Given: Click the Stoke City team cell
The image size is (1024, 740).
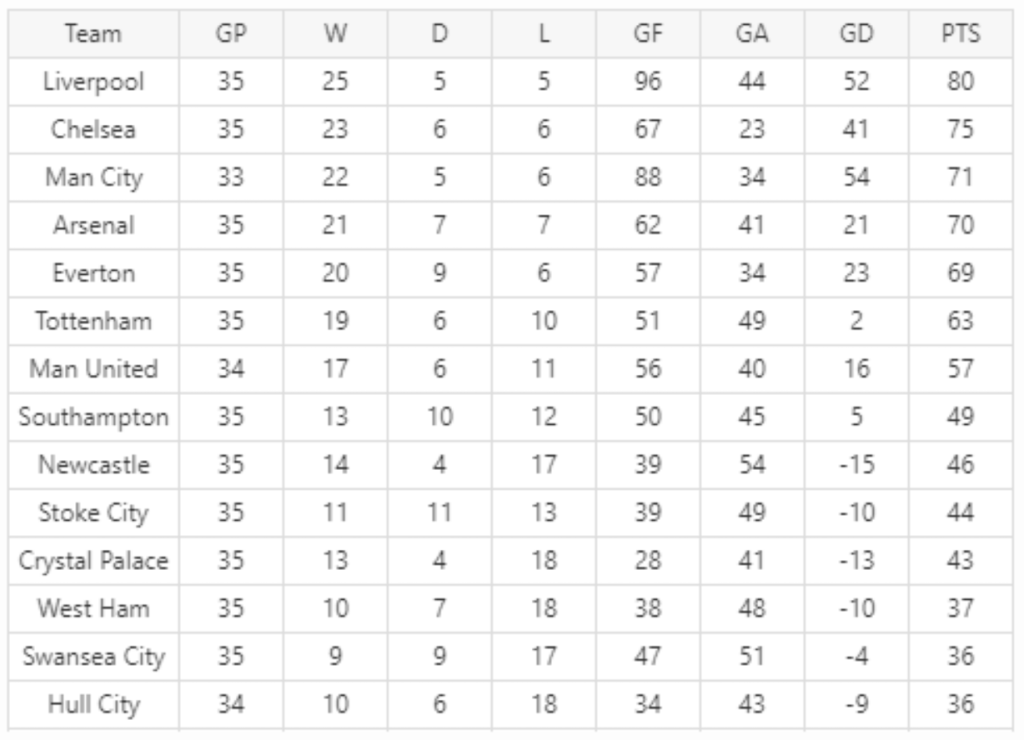Looking at the screenshot, I should (93, 514).
